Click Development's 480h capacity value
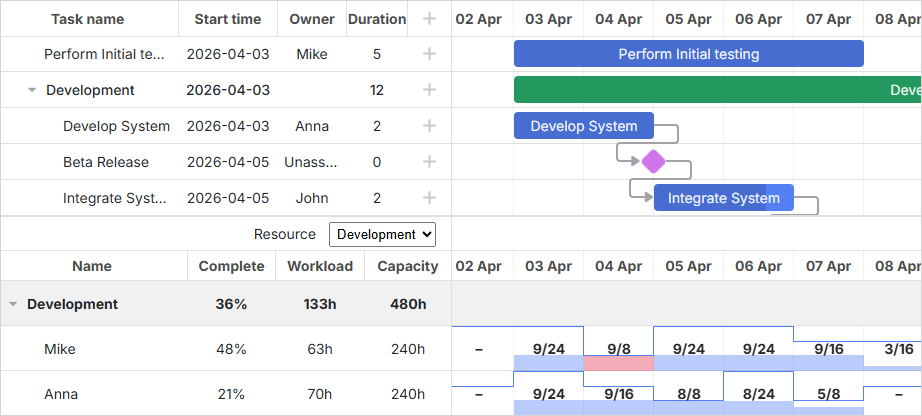 407,304
